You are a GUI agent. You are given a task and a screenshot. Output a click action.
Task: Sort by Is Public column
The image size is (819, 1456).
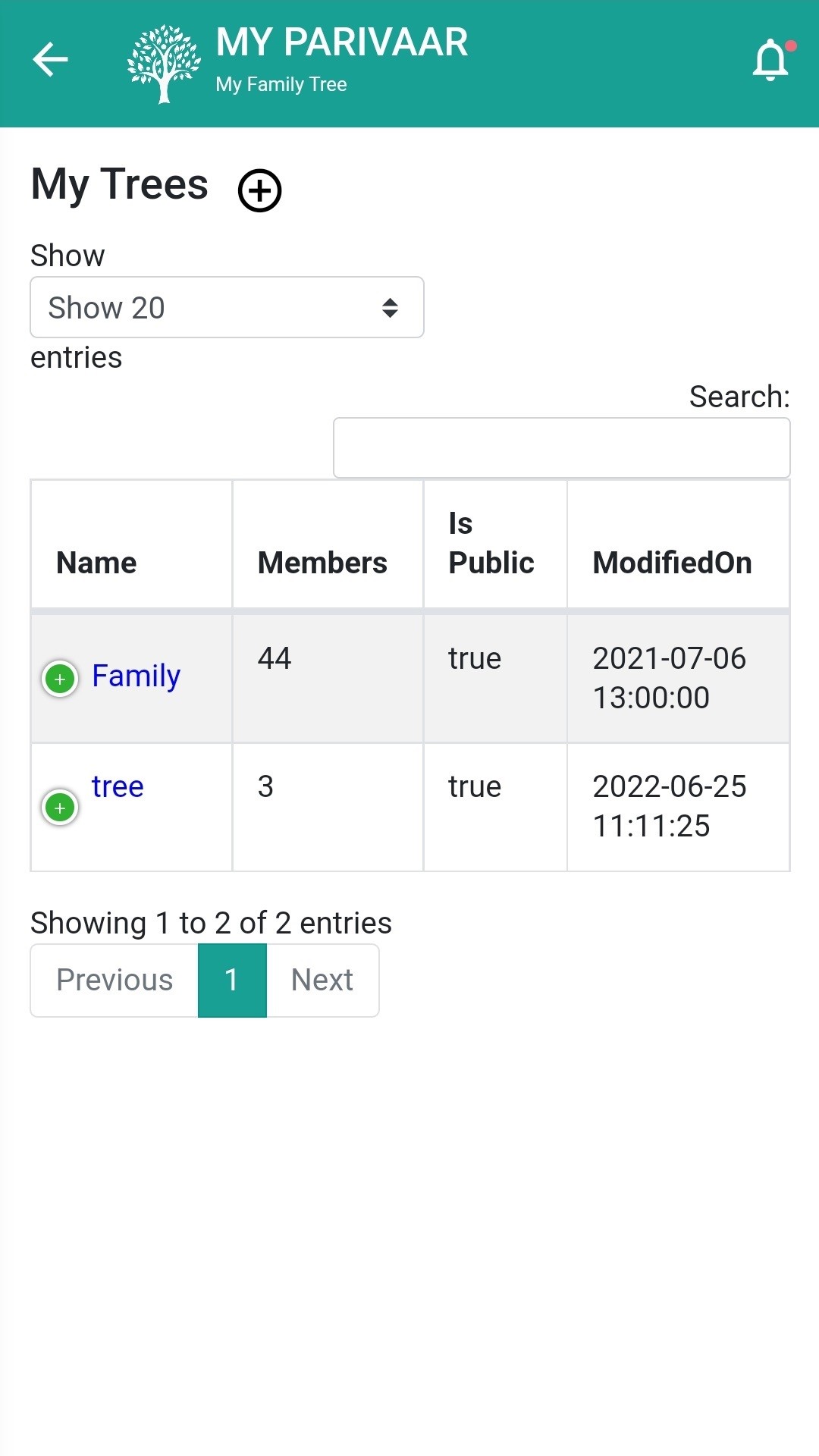[491, 543]
